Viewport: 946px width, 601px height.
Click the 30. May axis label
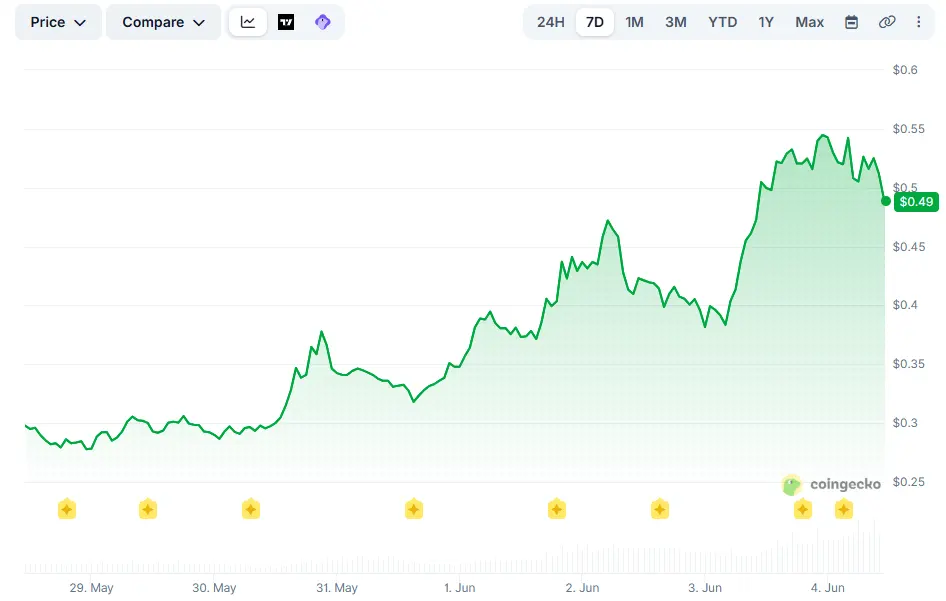pyautogui.click(x=214, y=588)
